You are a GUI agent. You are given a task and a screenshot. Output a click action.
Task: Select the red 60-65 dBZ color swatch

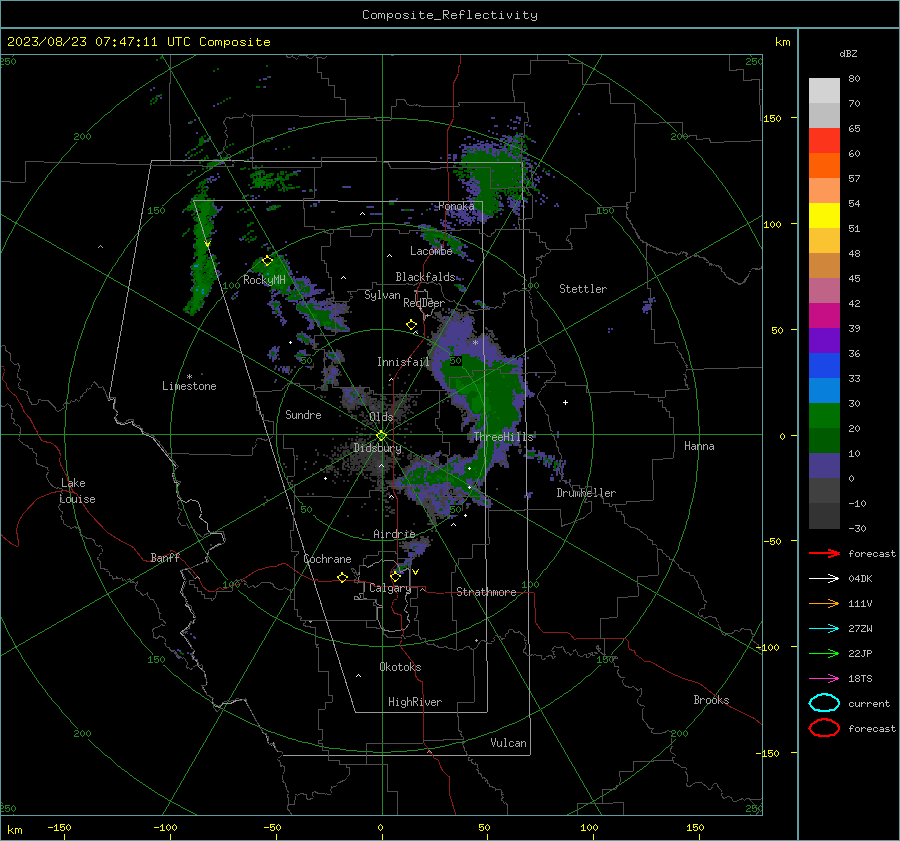point(824,141)
